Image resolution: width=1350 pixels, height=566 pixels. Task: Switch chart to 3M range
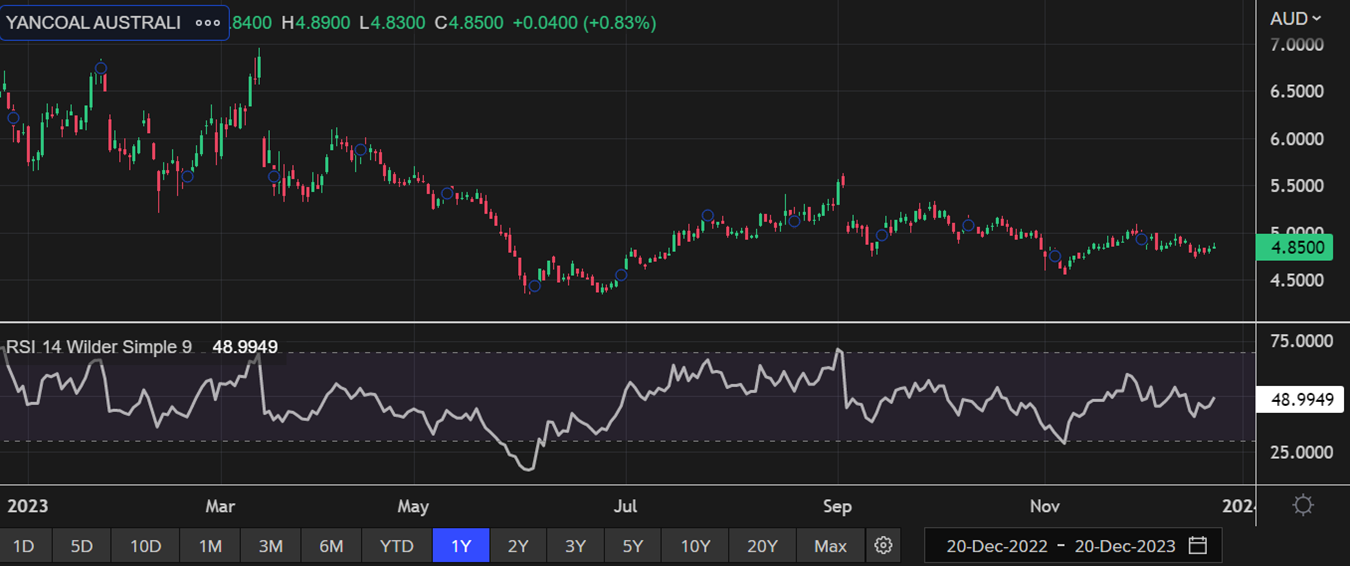pyautogui.click(x=270, y=546)
